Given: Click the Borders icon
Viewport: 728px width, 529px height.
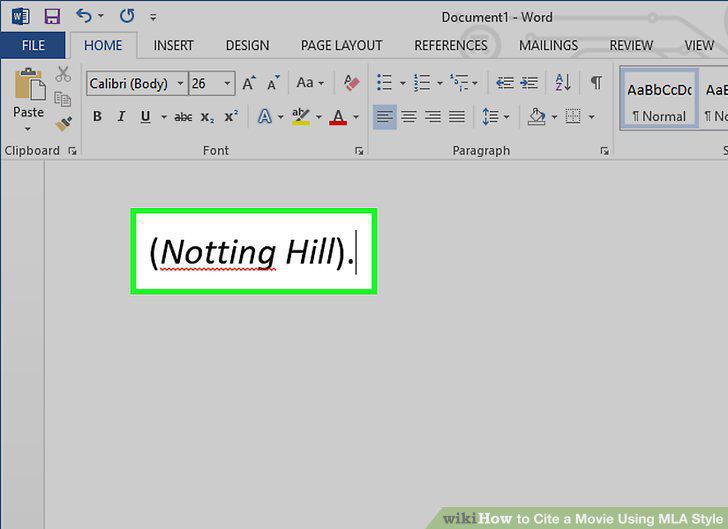Looking at the screenshot, I should [573, 117].
